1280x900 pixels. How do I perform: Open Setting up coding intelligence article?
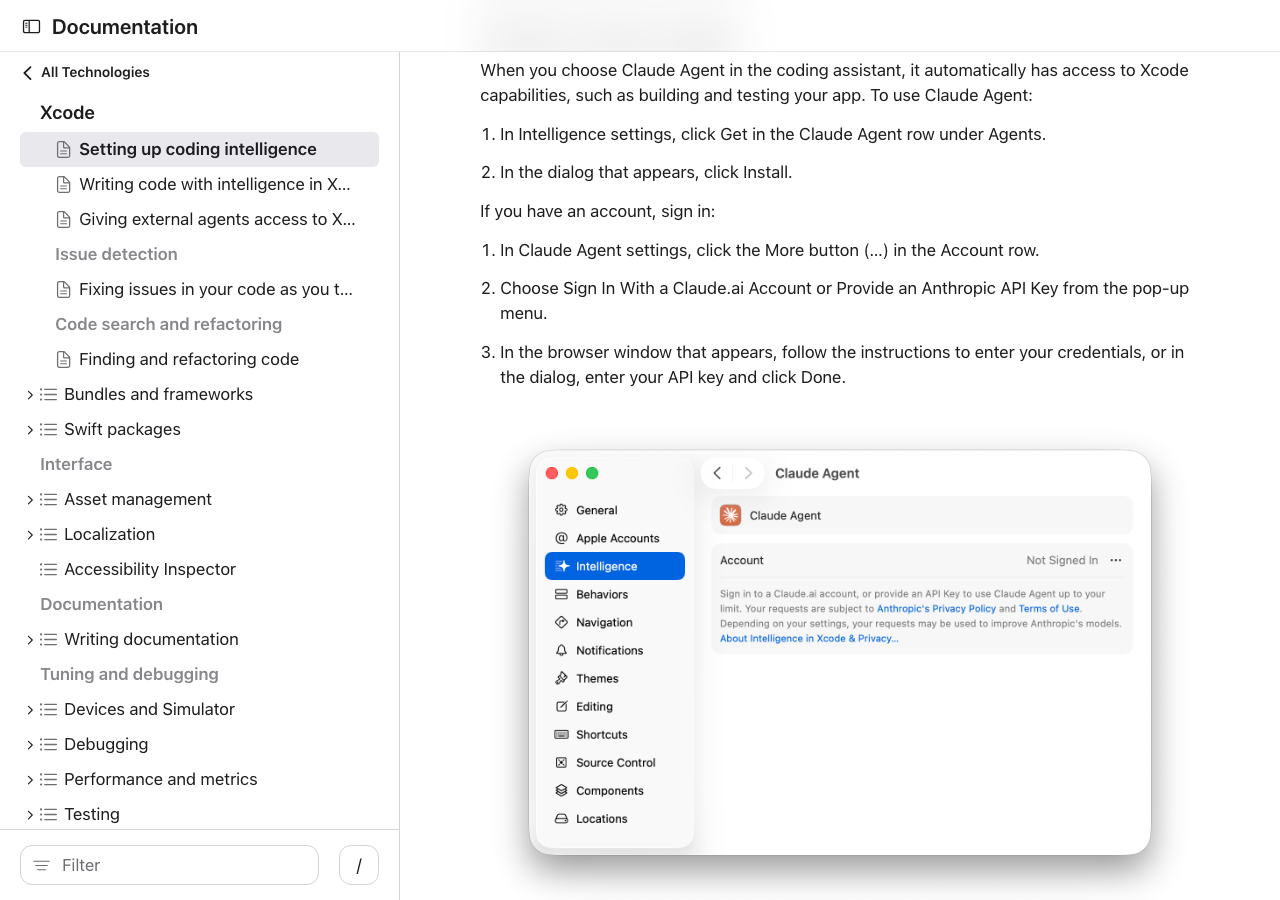(x=197, y=149)
